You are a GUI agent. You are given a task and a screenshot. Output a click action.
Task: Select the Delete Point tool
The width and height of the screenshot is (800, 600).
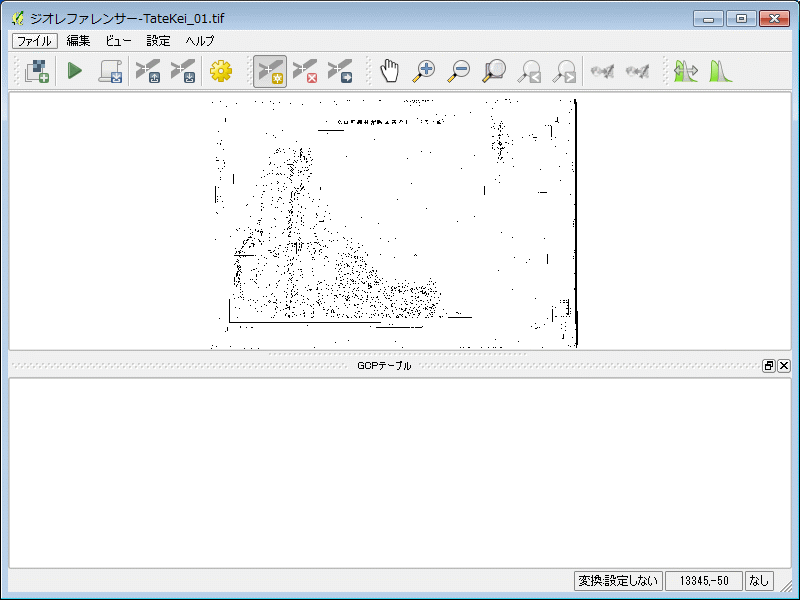coord(304,71)
